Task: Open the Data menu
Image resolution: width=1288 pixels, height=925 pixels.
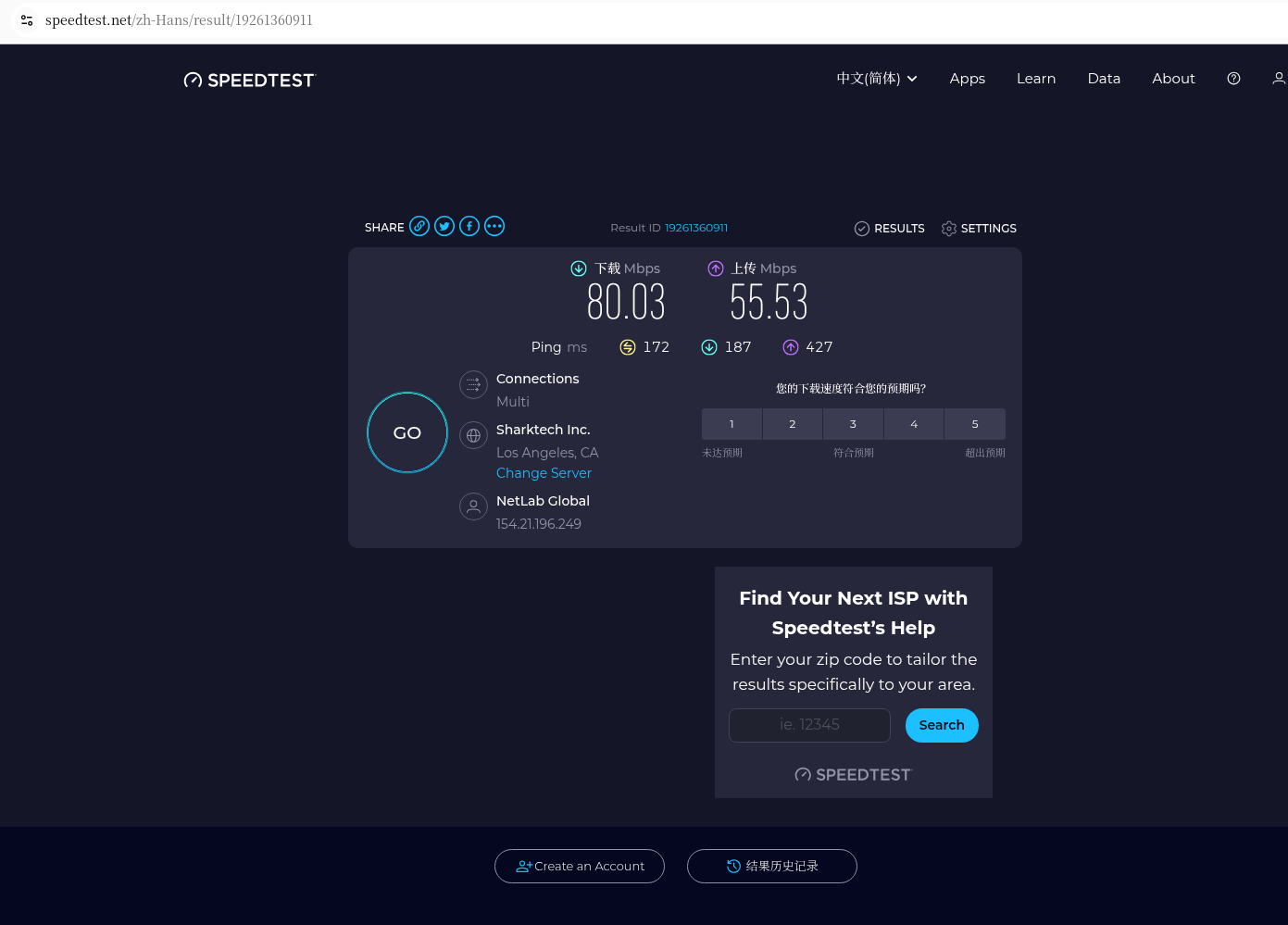Action: point(1104,79)
